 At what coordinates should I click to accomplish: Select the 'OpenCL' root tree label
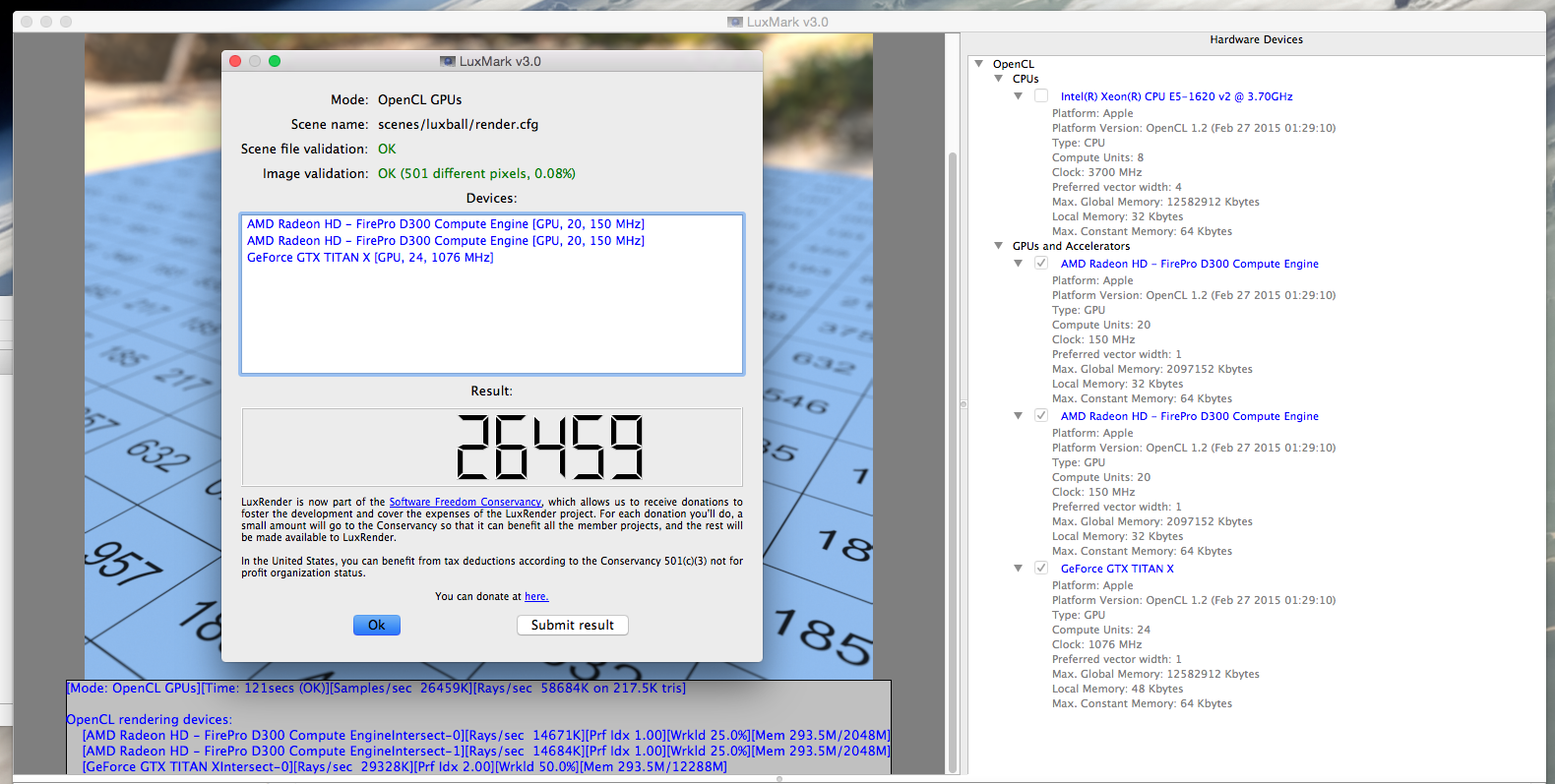[x=1013, y=64]
